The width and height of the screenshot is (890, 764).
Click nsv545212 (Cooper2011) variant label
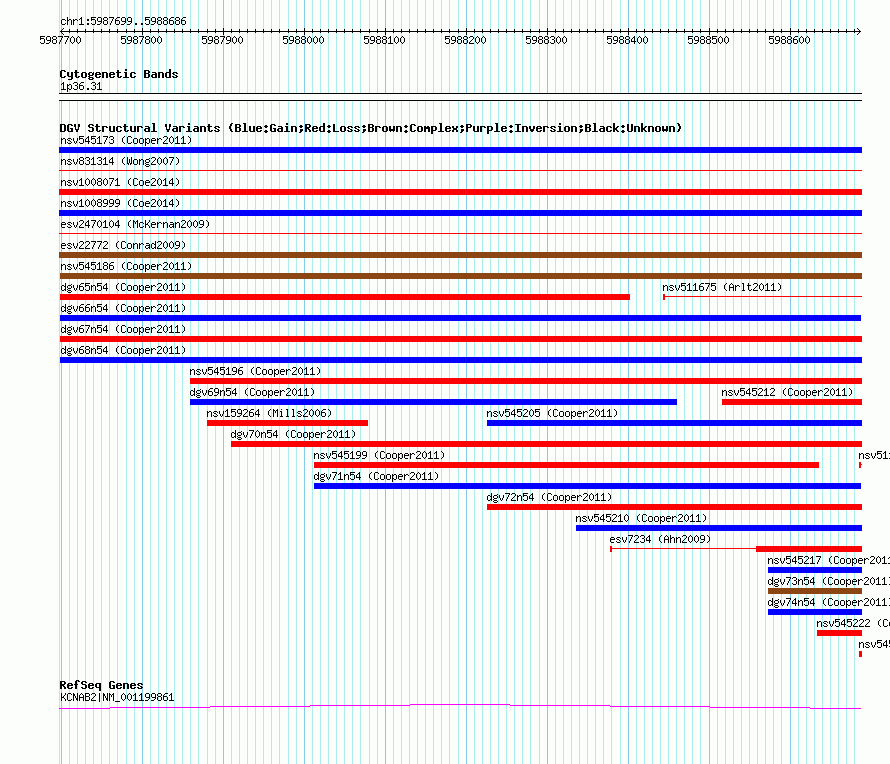pos(787,392)
